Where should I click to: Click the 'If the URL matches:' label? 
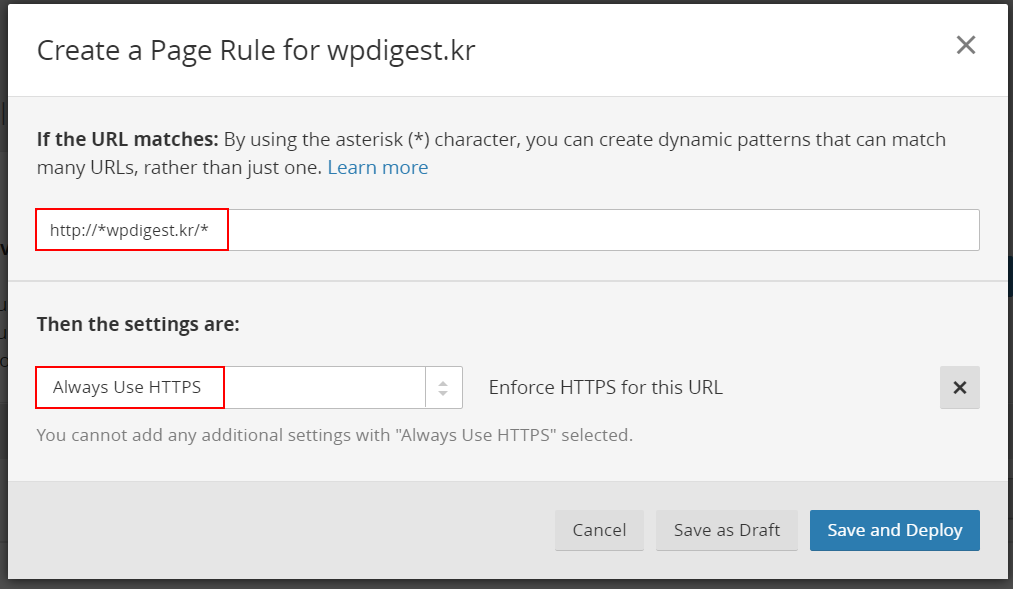pos(127,140)
